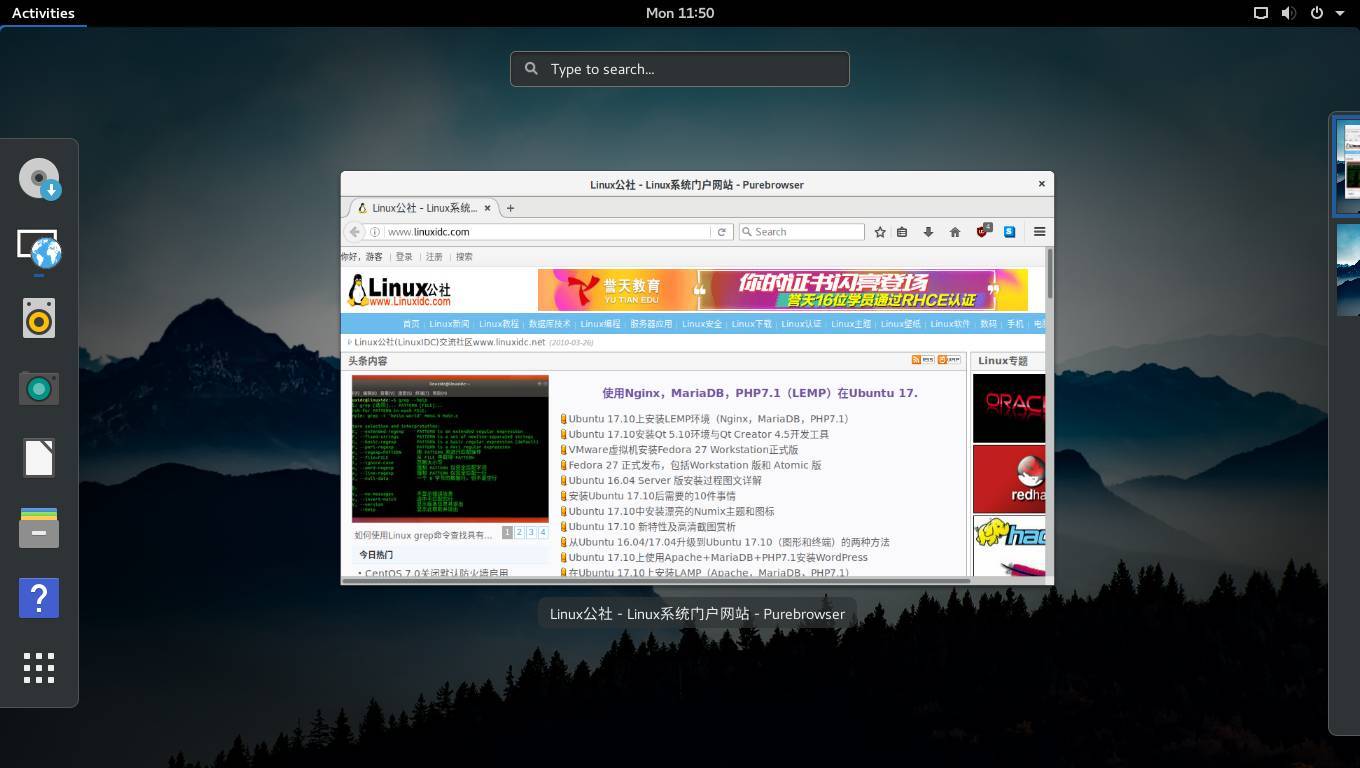Click the 登录 login link
This screenshot has width=1360, height=768.
tap(403, 256)
